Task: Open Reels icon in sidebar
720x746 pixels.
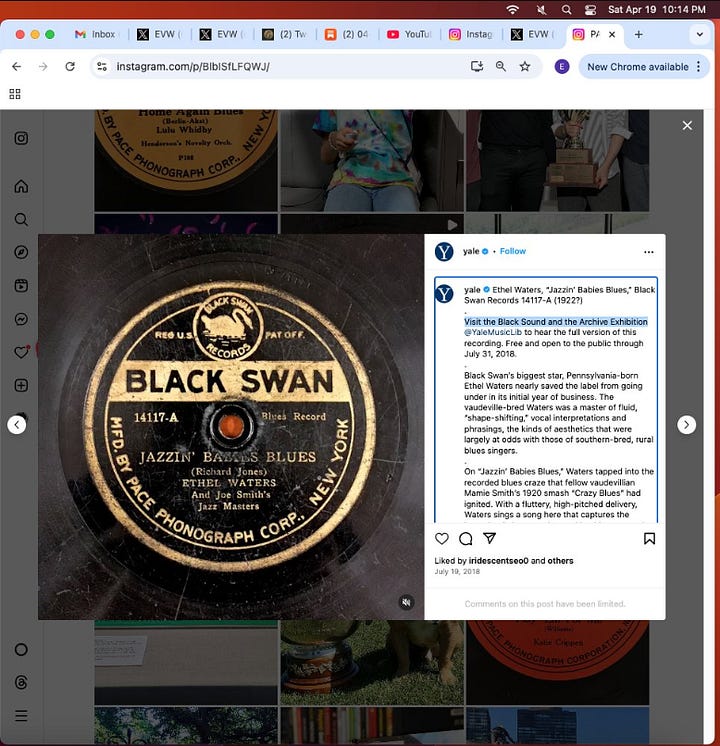Action: 21,285
